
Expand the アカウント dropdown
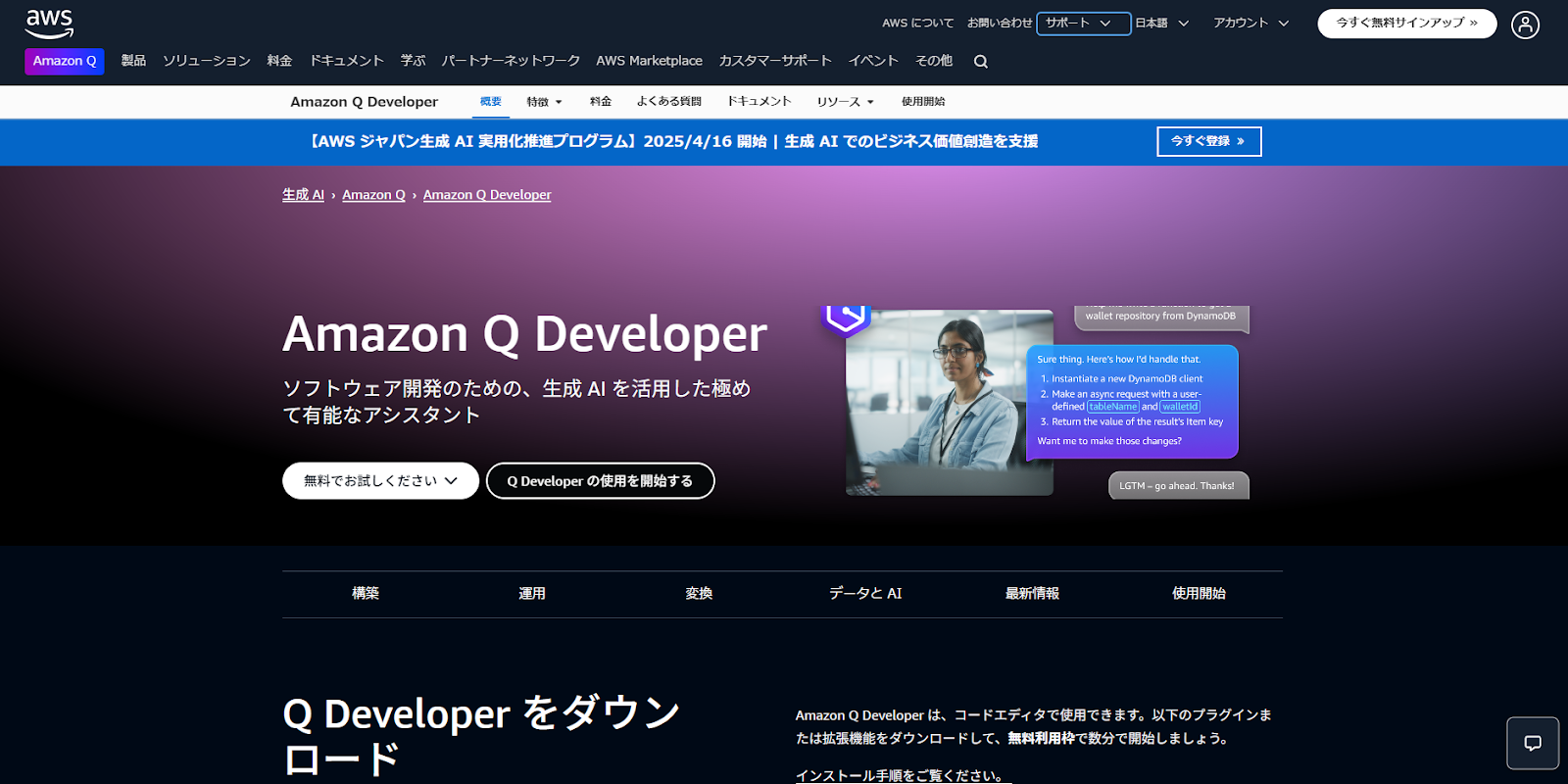click(x=1251, y=23)
